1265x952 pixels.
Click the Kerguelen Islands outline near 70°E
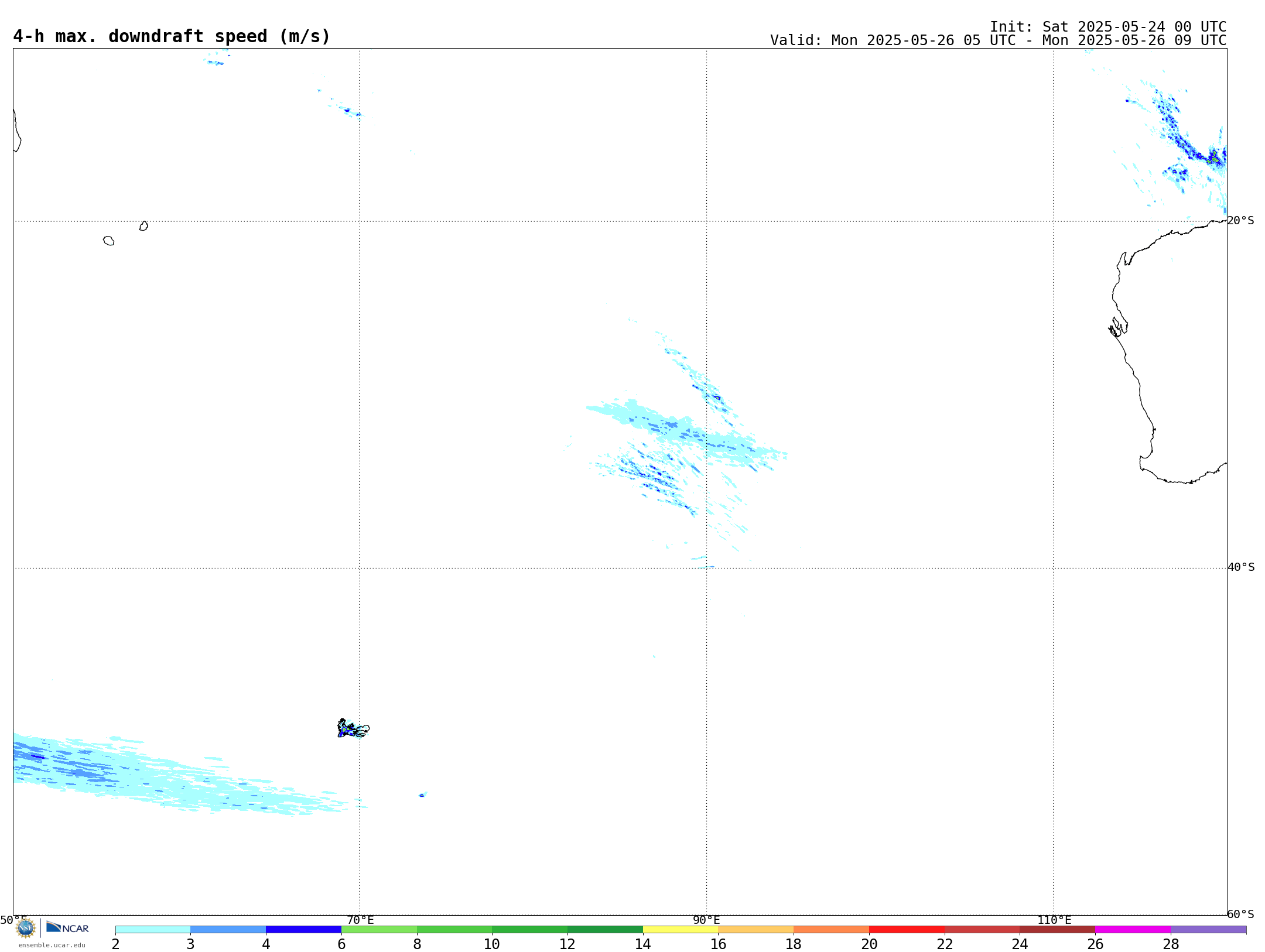coord(353,729)
